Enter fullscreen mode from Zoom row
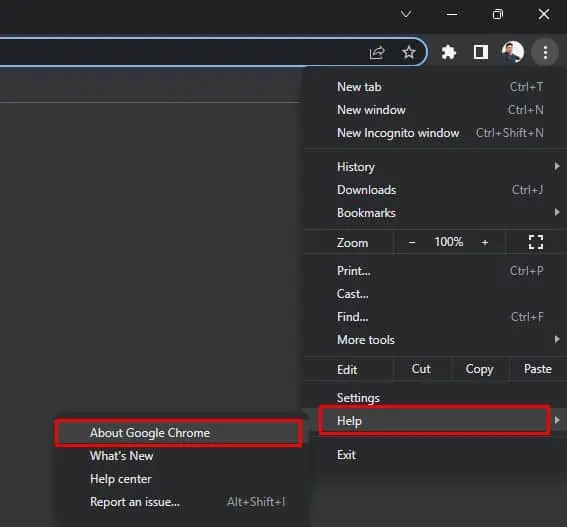Viewport: 567px width, 527px height. pyautogui.click(x=536, y=242)
